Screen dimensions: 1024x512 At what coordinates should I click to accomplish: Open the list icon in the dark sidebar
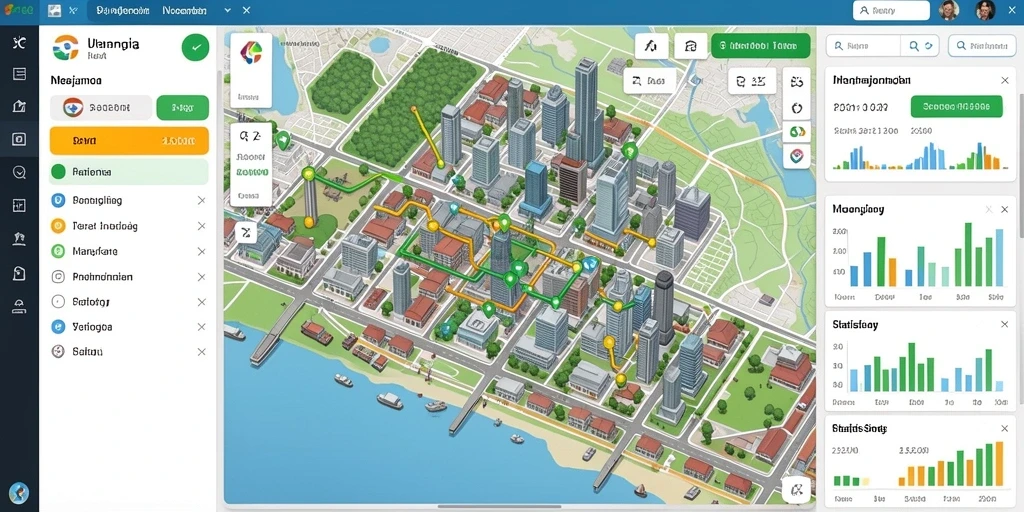(20, 74)
